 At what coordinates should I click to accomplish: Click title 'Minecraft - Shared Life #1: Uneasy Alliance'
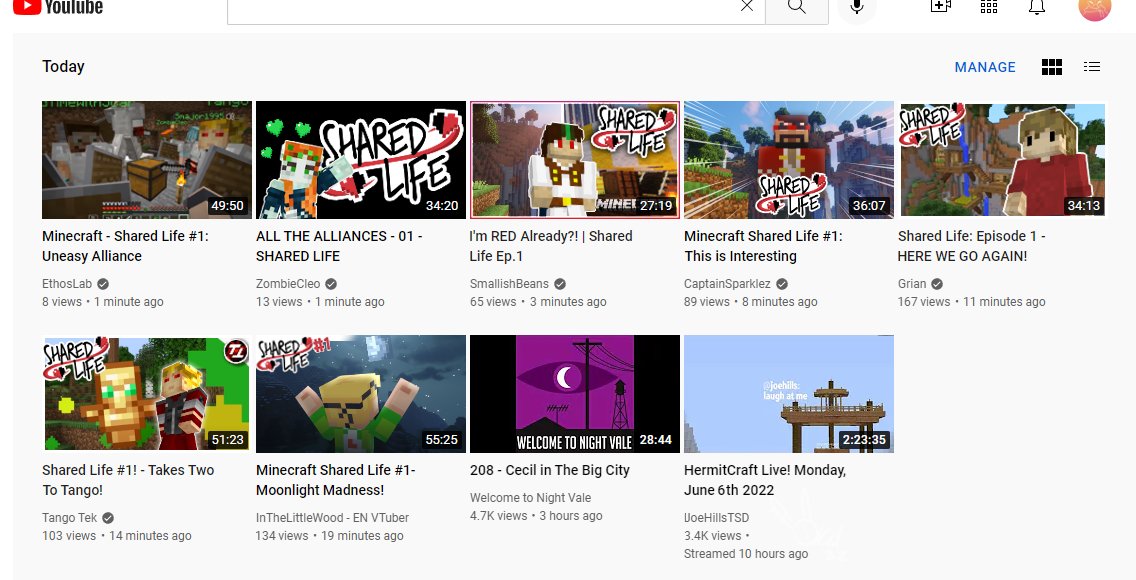125,246
